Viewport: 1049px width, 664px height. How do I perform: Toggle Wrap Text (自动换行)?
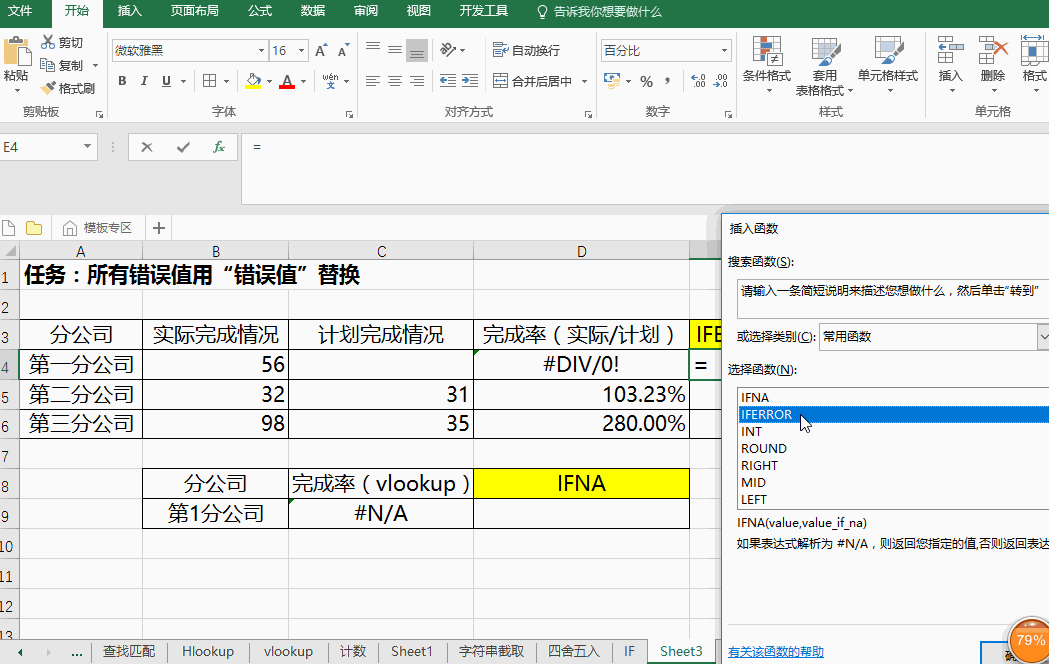coord(526,51)
